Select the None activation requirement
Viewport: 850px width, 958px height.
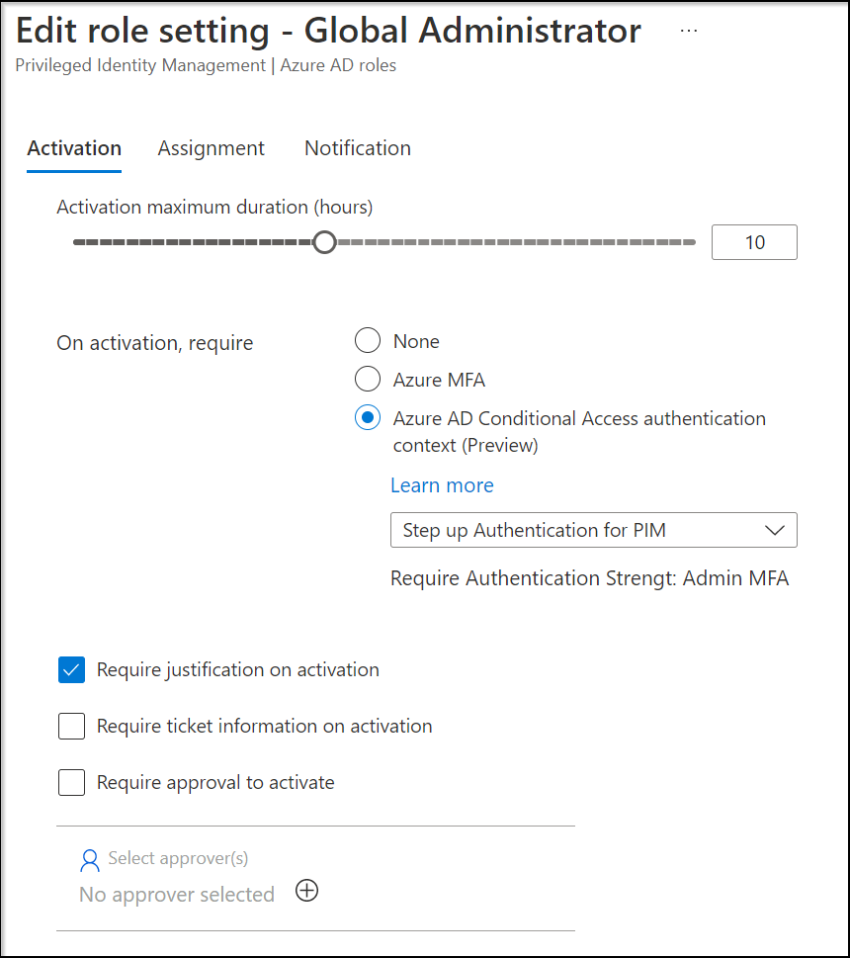pos(368,341)
